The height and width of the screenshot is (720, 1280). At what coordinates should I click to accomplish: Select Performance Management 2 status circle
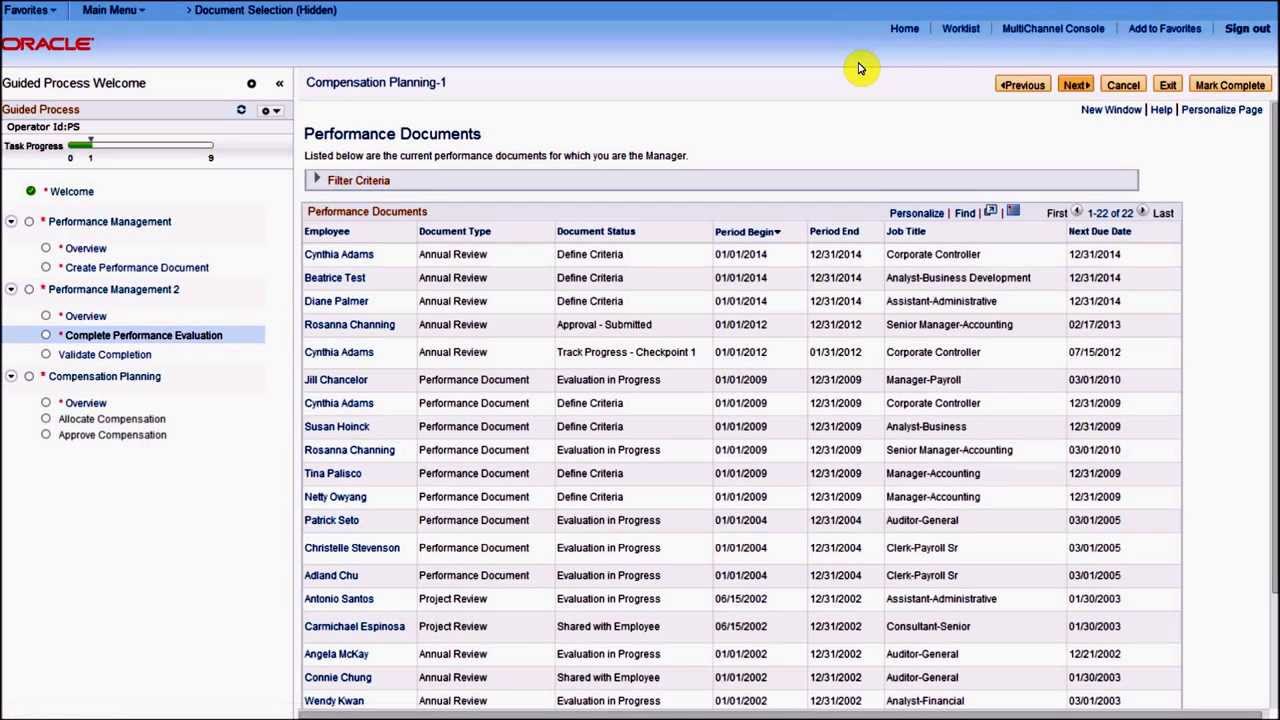point(29,290)
